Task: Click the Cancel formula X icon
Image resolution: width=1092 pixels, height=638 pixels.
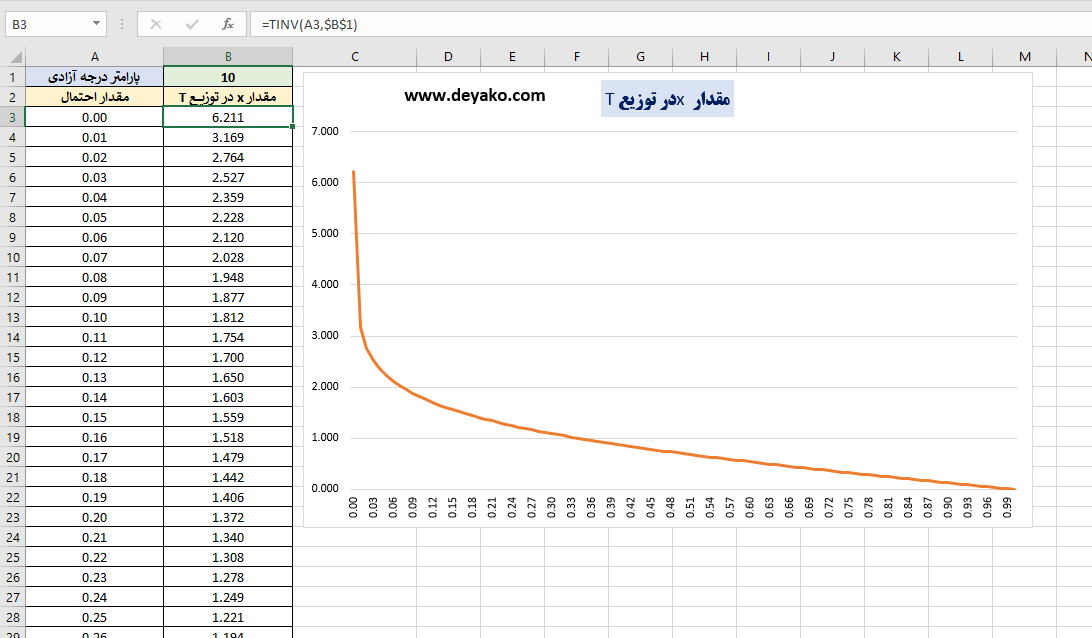Action: 156,23
